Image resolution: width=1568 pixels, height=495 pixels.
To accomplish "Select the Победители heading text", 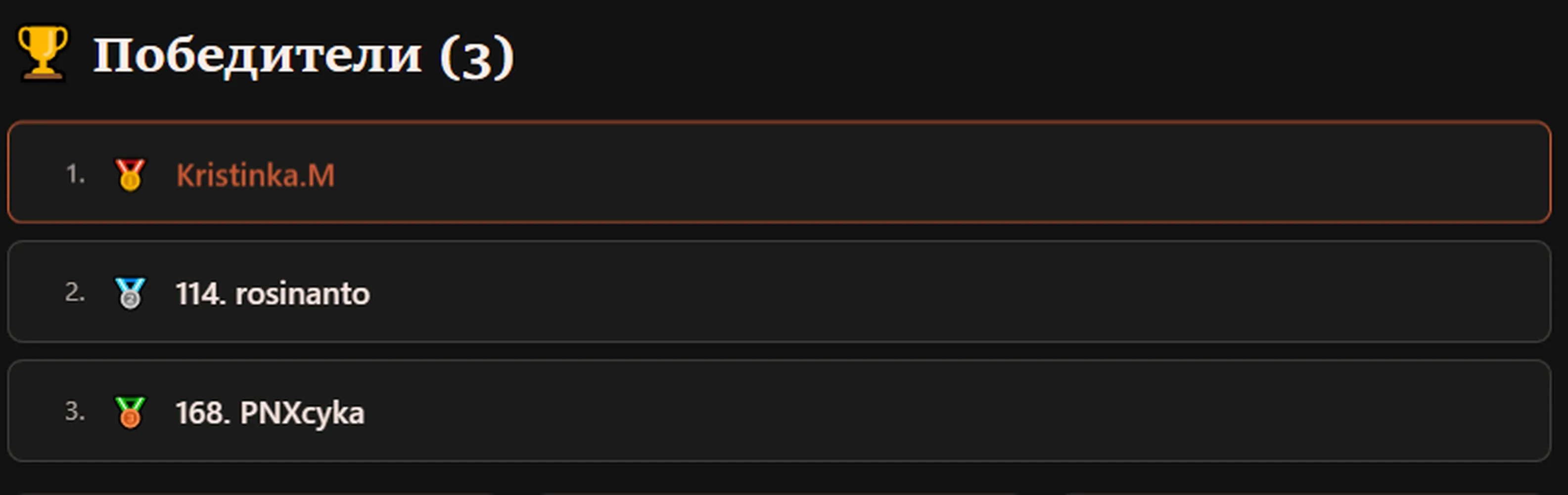I will (258, 55).
